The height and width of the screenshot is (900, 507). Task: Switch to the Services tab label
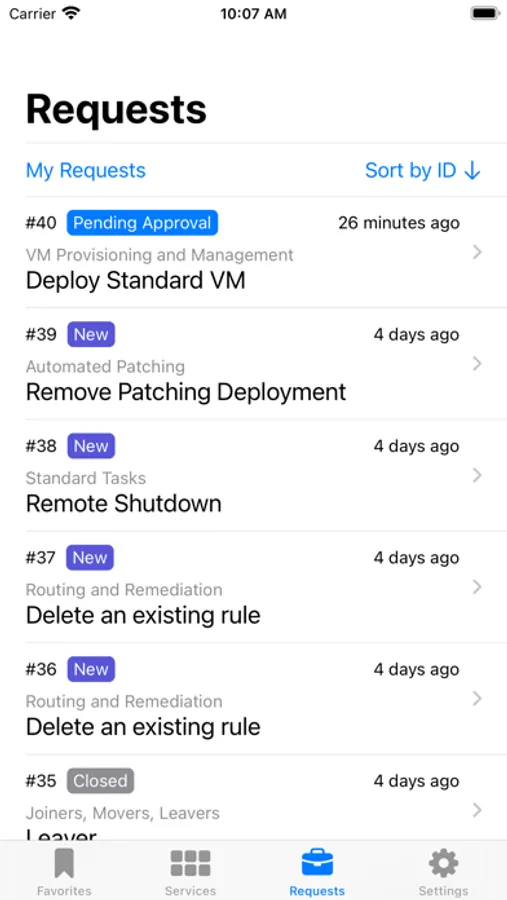[x=190, y=891]
